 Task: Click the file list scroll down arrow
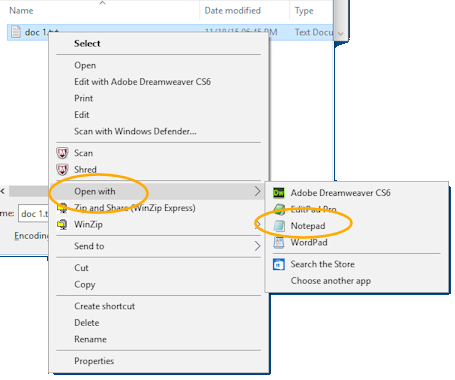tap(340, 34)
